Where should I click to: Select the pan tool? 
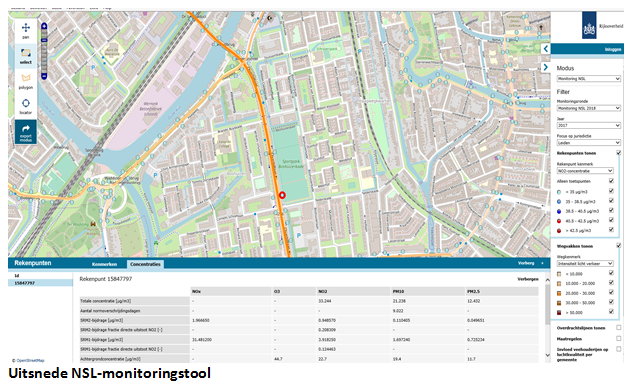(x=26, y=31)
